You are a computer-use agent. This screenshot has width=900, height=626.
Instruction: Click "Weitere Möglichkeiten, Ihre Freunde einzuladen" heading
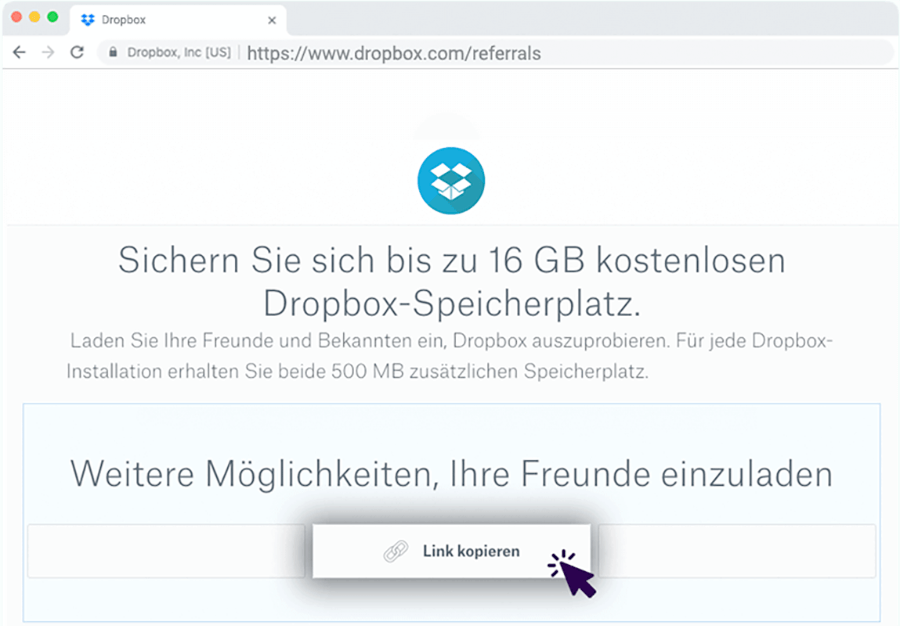450,474
